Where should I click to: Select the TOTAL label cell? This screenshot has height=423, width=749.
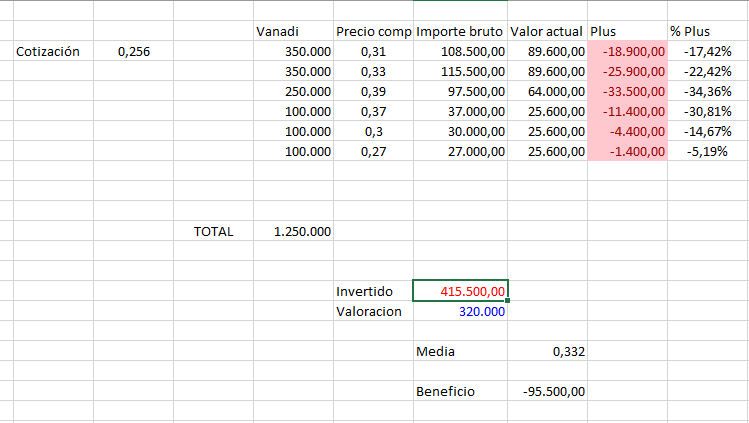213,231
